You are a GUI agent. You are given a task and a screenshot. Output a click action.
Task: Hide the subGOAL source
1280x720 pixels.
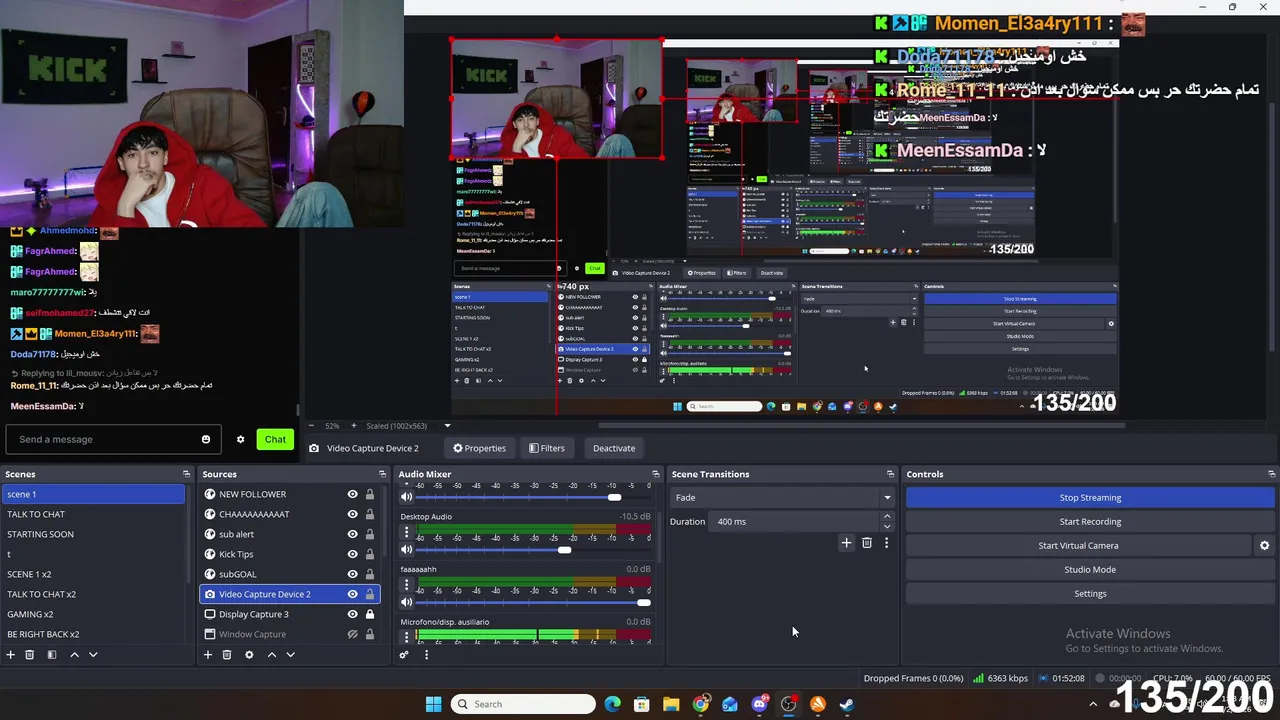point(352,574)
